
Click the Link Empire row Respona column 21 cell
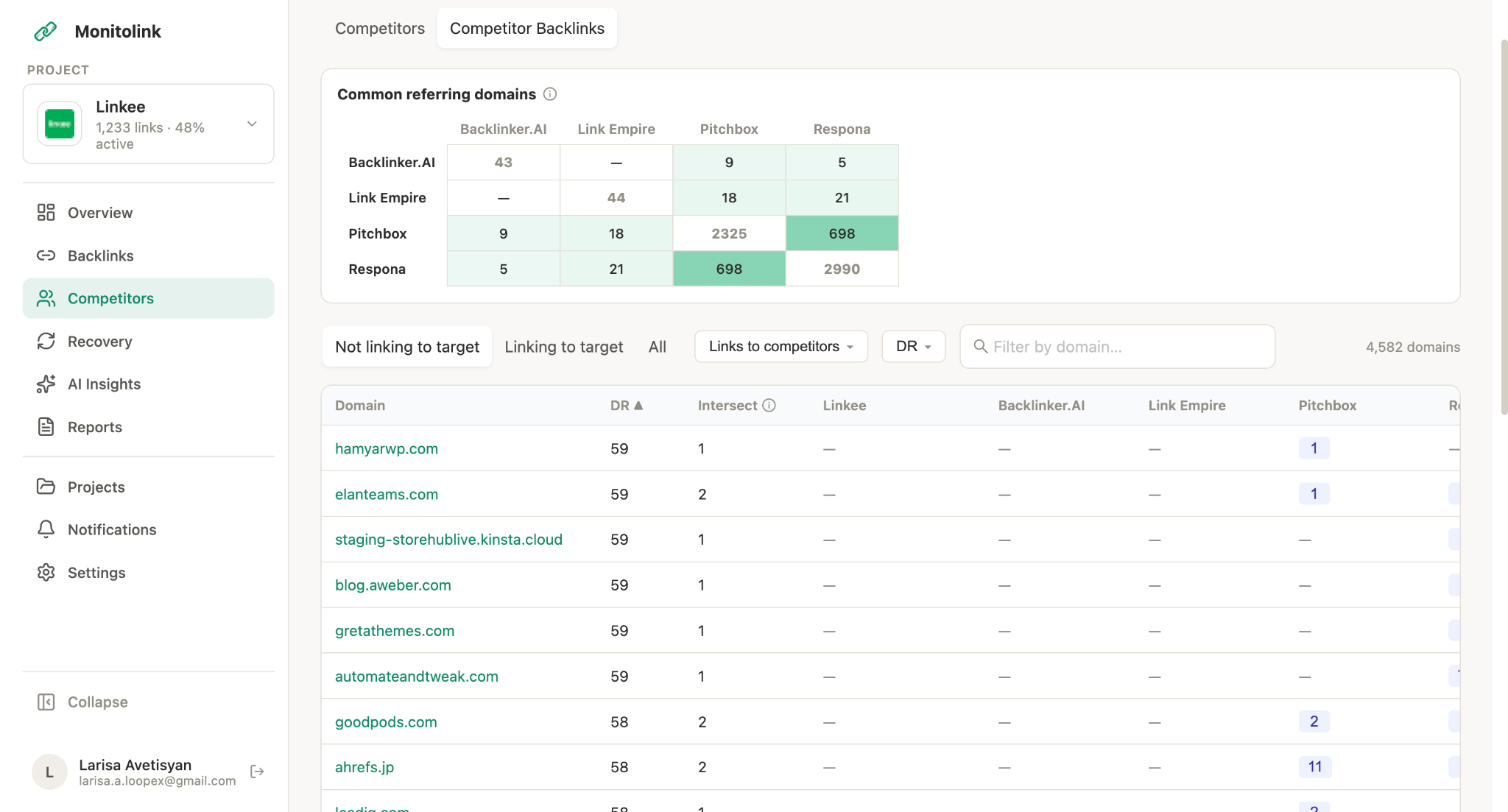pyautogui.click(x=842, y=197)
